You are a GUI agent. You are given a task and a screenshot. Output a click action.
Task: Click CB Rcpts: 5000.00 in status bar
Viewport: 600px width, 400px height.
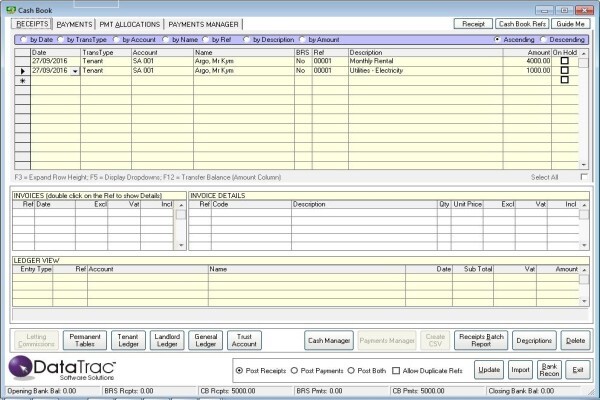click(228, 391)
